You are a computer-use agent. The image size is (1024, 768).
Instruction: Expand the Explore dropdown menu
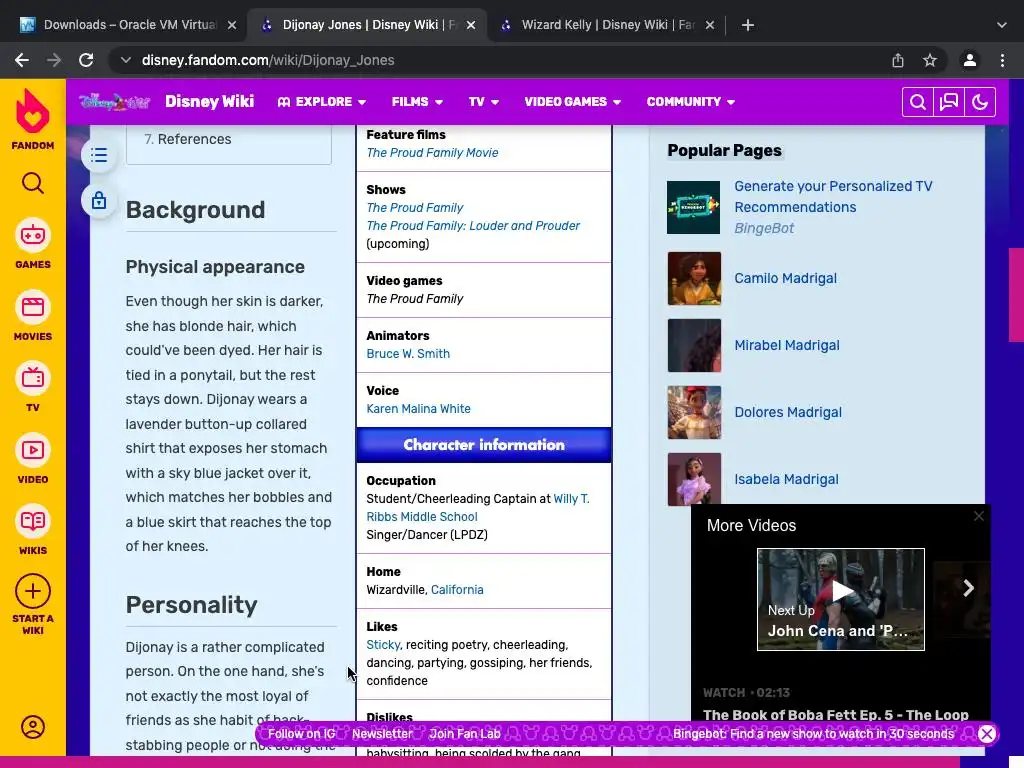tap(321, 102)
